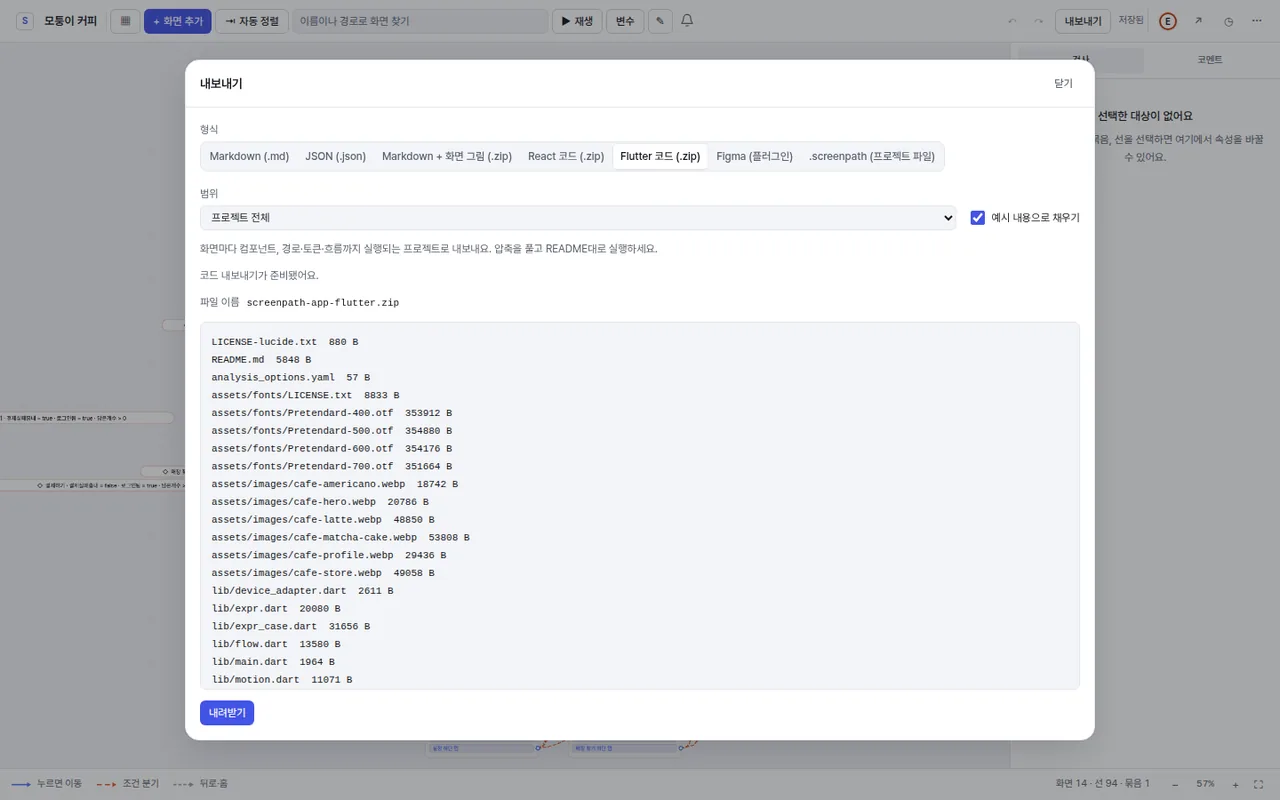Click the pencil edit icon in toolbar

(660, 21)
